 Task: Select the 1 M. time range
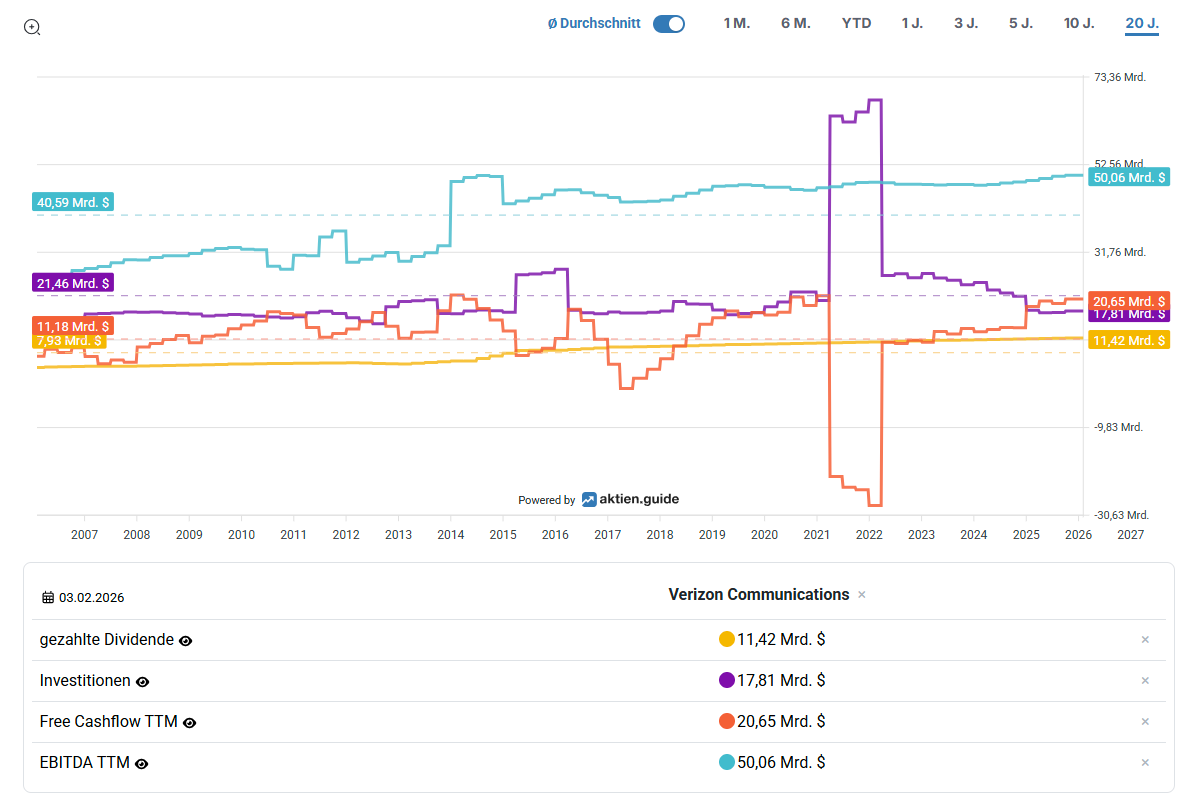click(x=736, y=23)
